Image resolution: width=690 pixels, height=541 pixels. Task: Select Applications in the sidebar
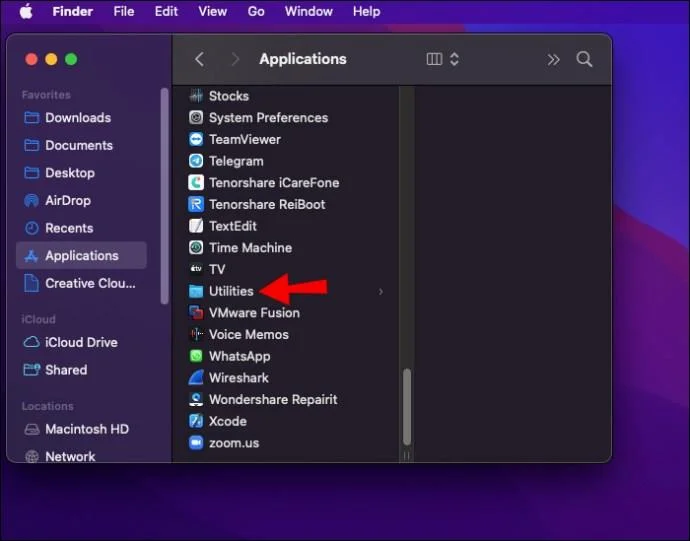coord(81,255)
